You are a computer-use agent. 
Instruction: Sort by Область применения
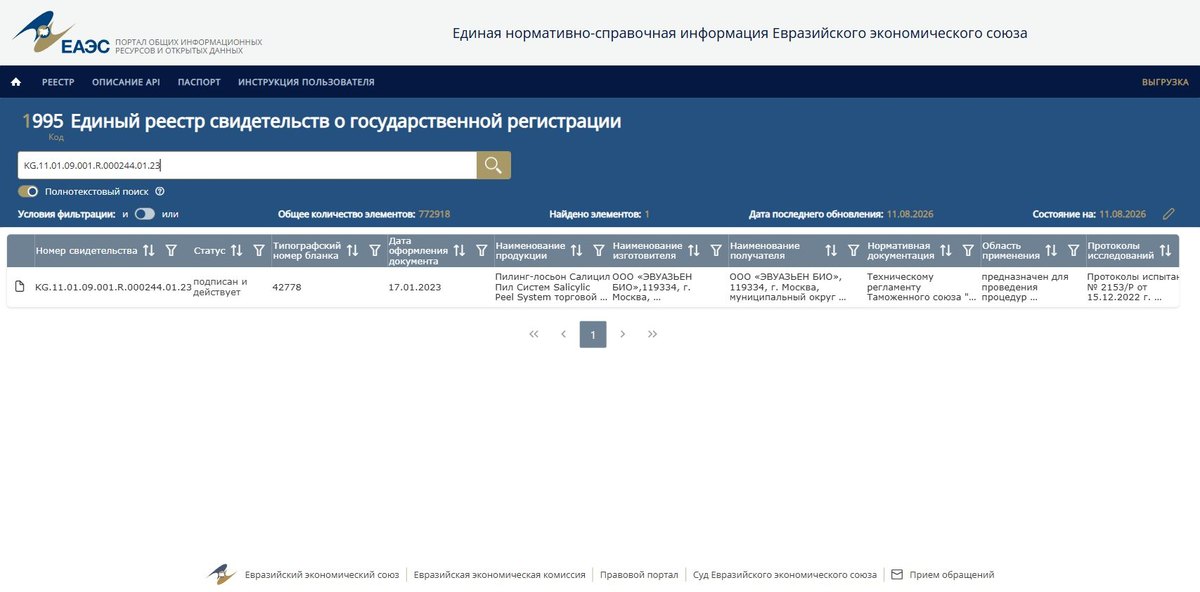1051,251
